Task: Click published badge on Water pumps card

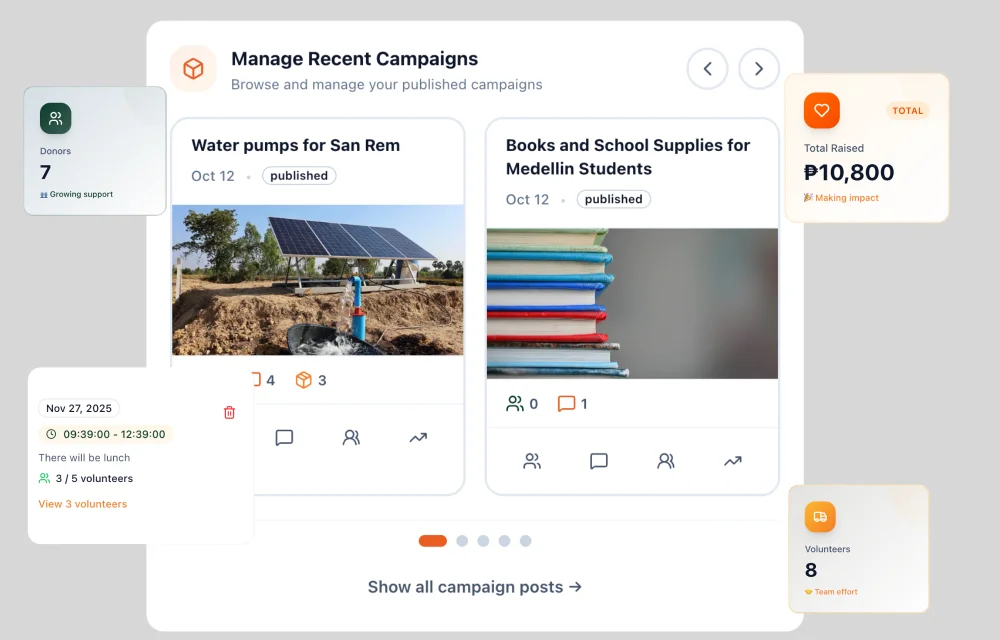Action: click(x=299, y=176)
